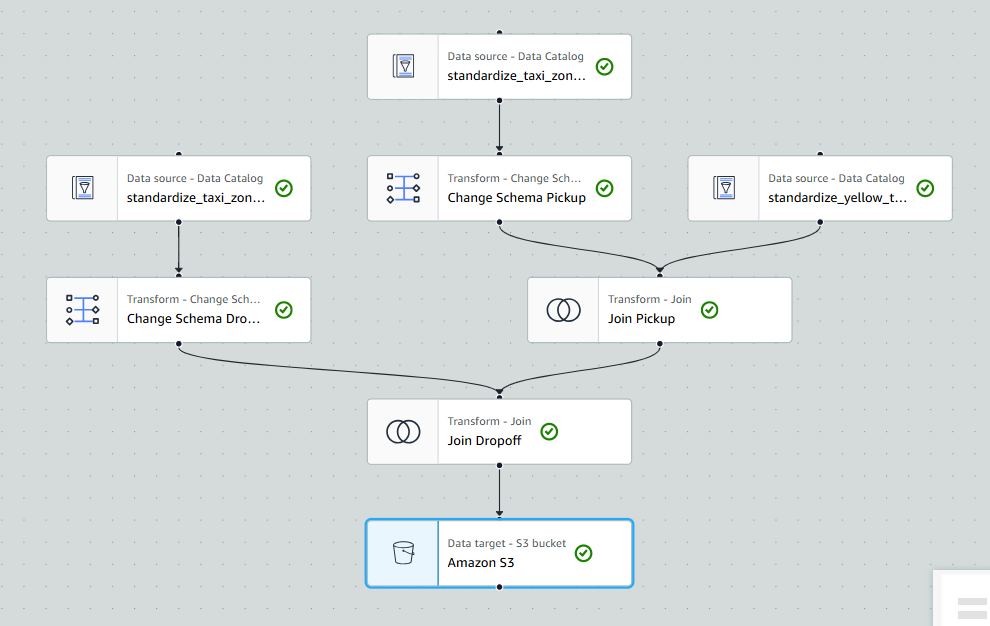Click the green checkmark on Join Pickup

[x=709, y=310]
